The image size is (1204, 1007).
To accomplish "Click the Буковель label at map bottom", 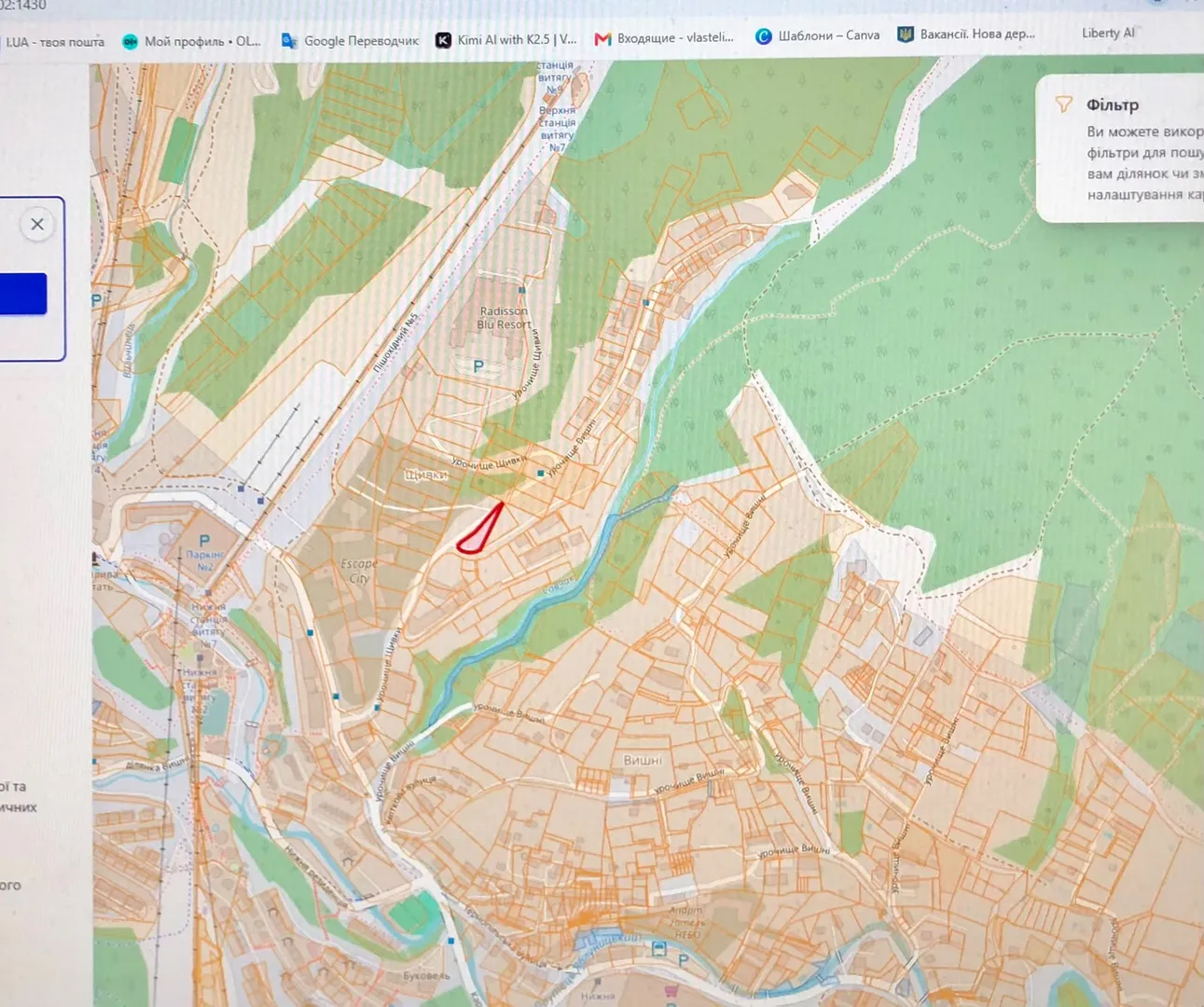I will point(426,976).
